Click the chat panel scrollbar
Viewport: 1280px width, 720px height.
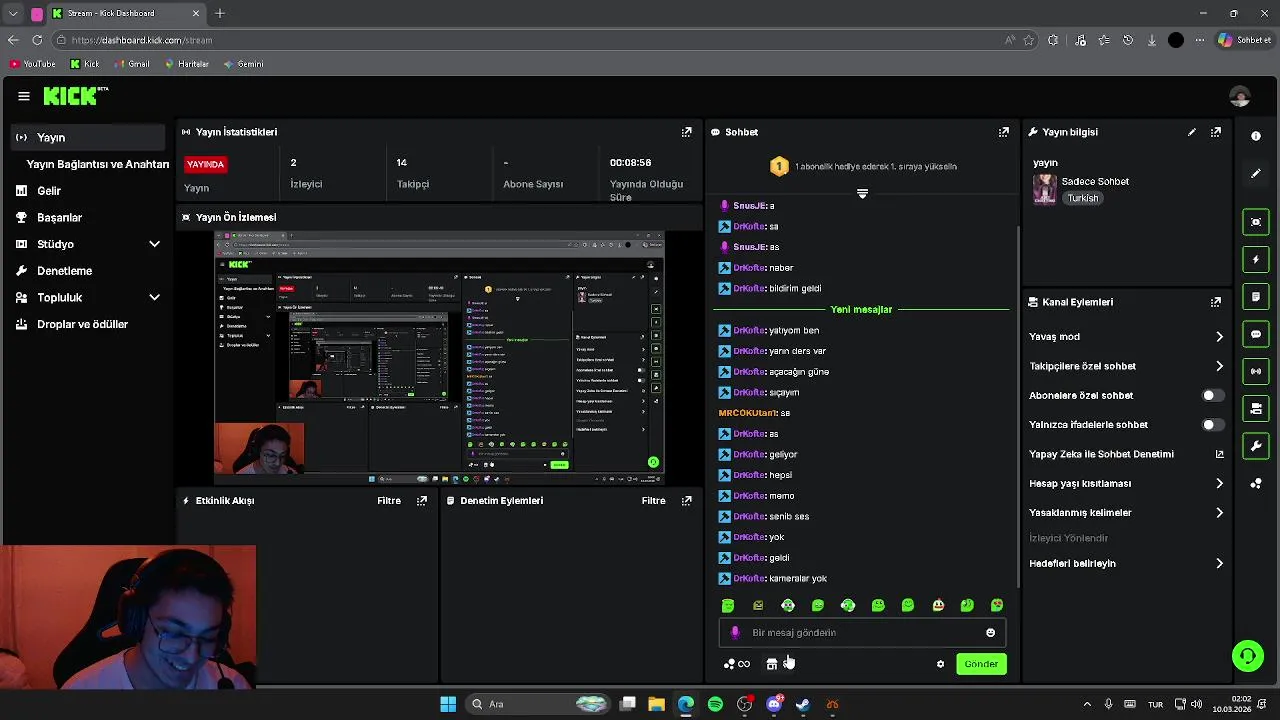coord(1019,405)
